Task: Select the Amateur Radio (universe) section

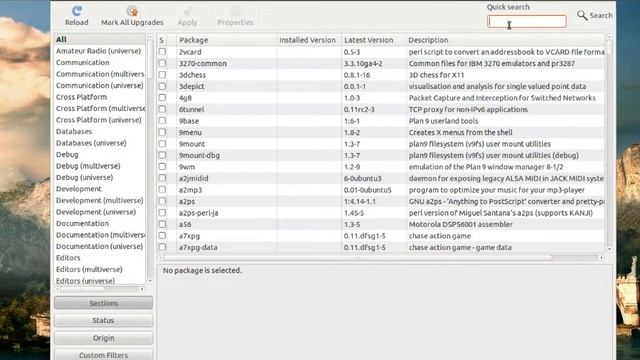Action: (98, 51)
